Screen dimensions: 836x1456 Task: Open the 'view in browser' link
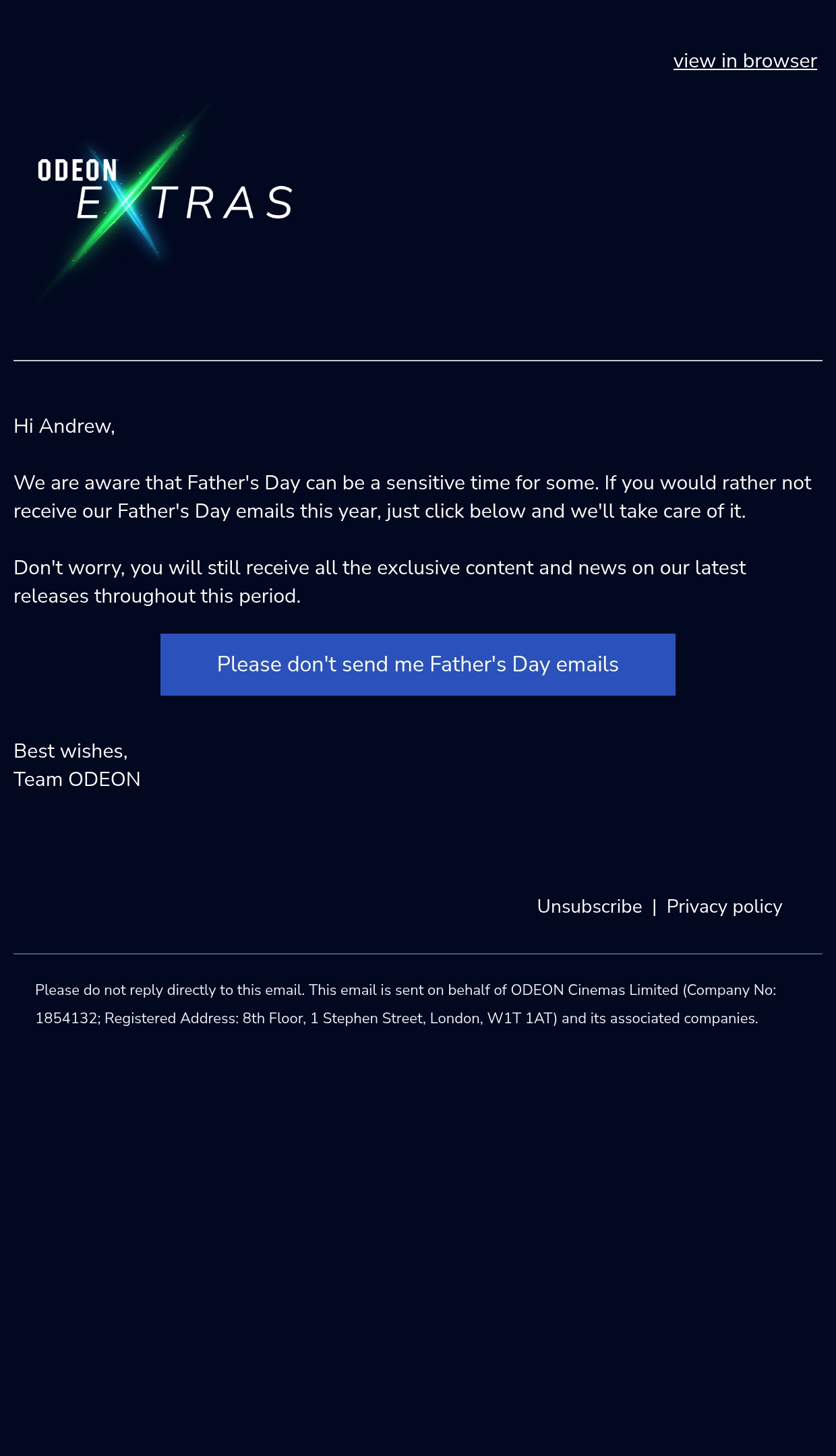[x=745, y=61]
